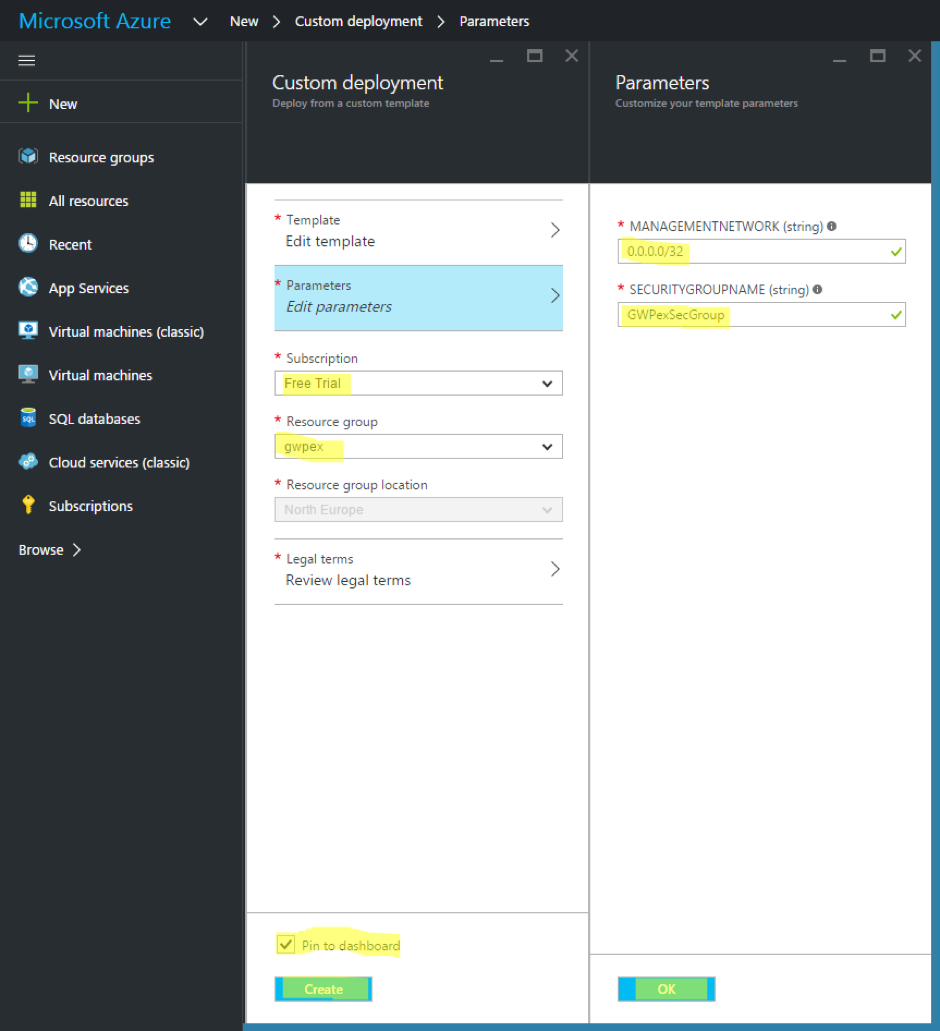Uncheck the Pin to dashboard checkbox
This screenshot has width=940, height=1031.
point(286,945)
